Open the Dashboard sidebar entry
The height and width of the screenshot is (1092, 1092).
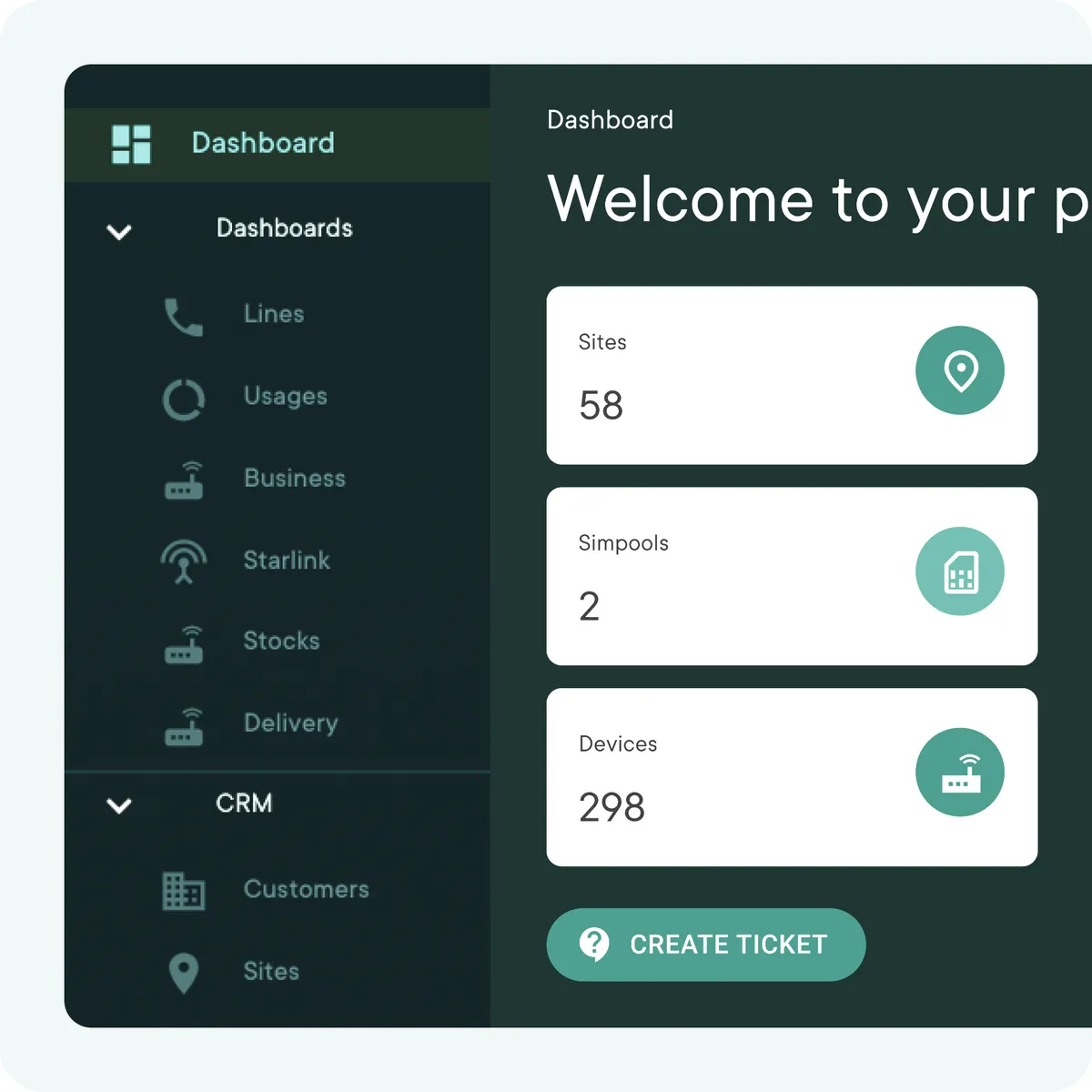click(278, 145)
